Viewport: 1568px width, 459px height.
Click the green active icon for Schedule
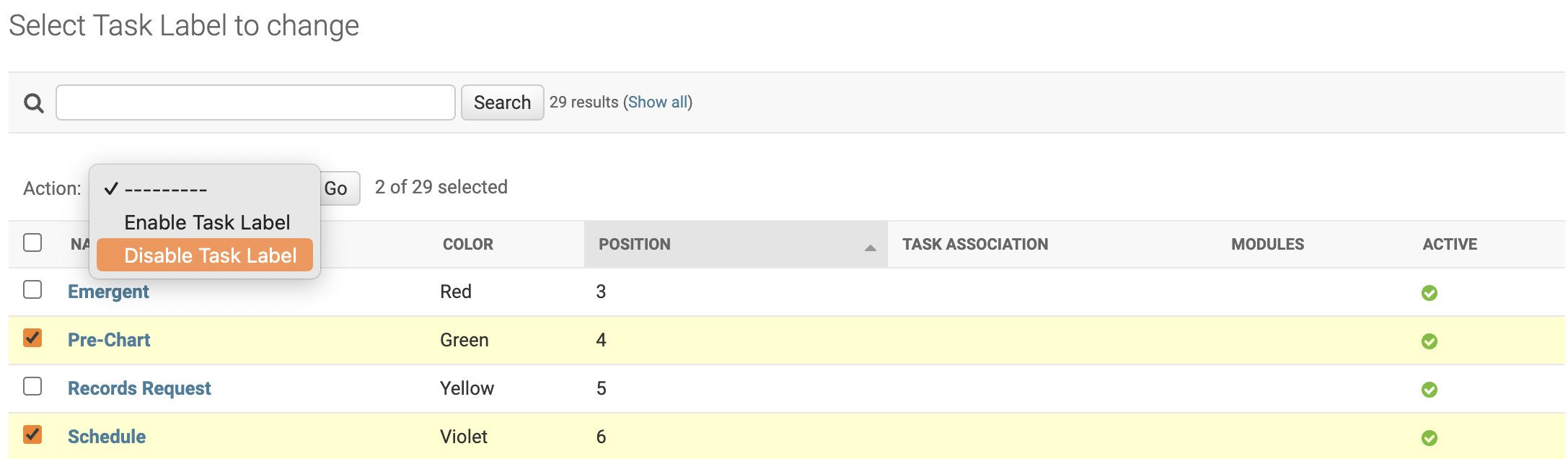[1429, 438]
